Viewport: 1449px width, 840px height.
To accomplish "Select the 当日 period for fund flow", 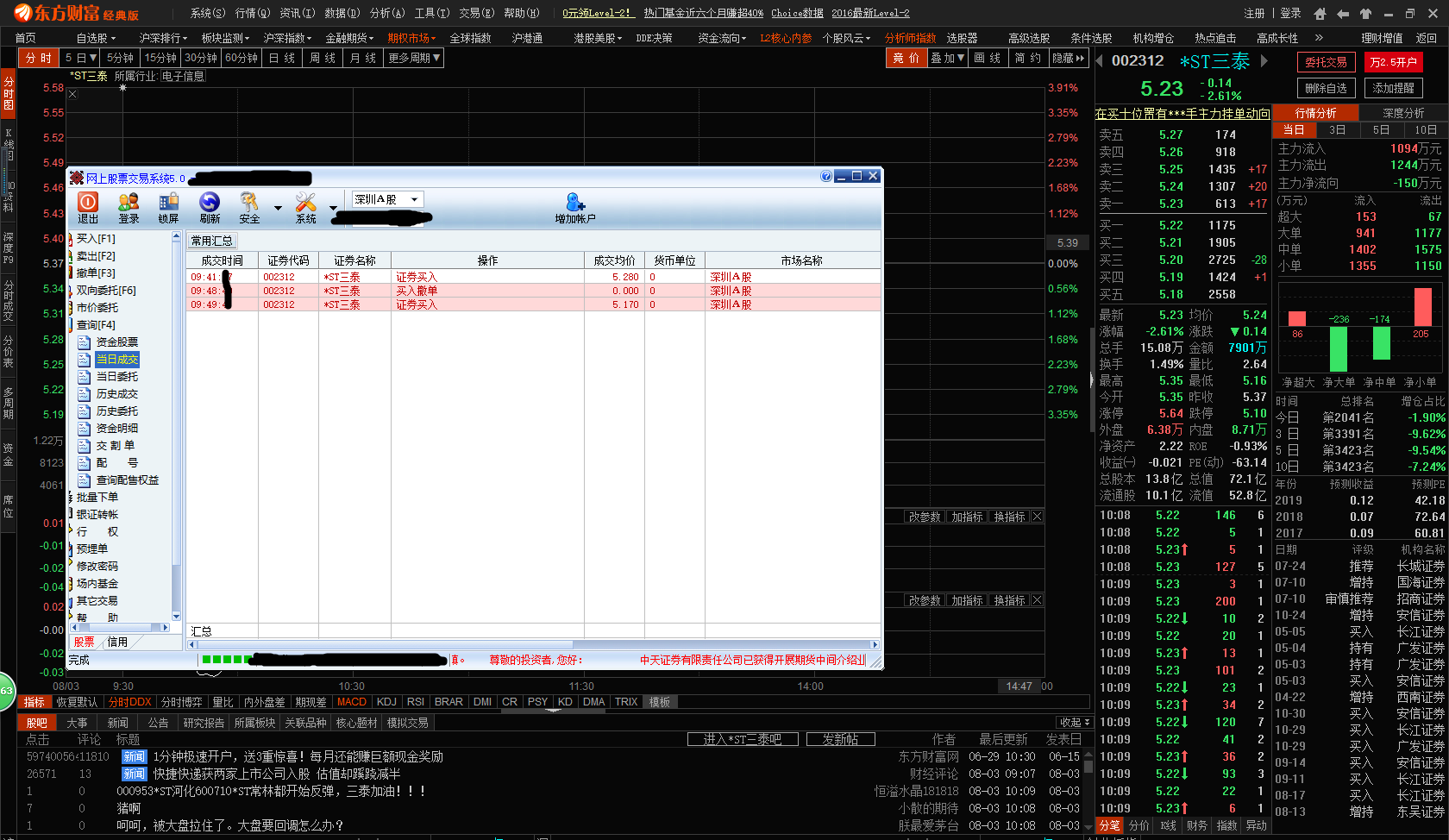I will pos(1294,129).
